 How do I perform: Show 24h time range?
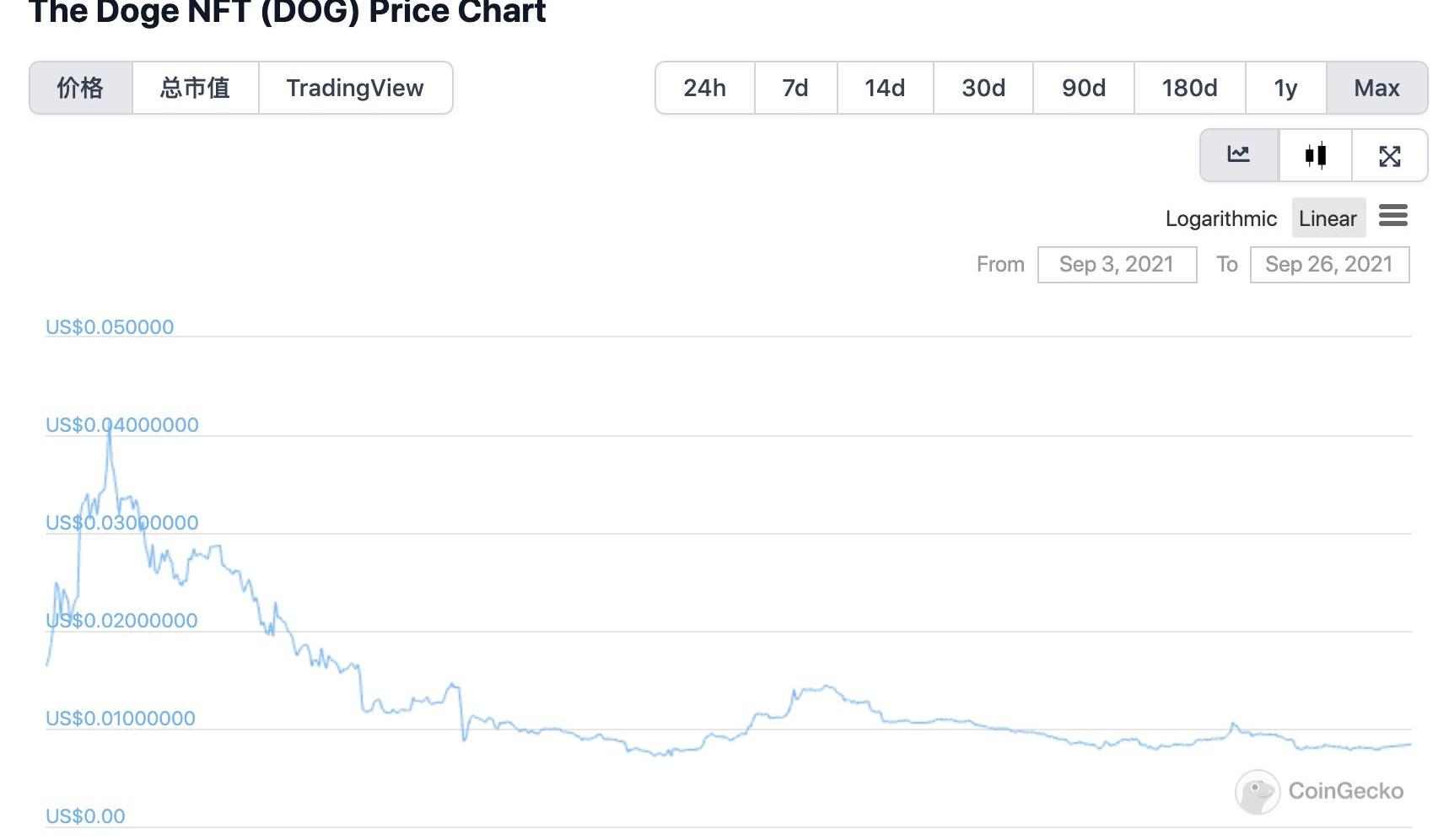[704, 88]
